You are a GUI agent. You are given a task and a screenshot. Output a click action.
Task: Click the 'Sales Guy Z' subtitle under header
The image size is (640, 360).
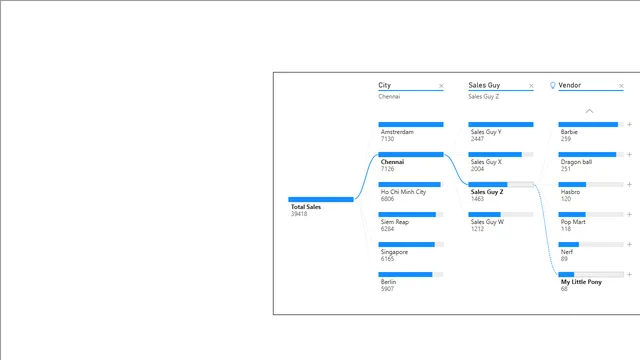(x=484, y=96)
